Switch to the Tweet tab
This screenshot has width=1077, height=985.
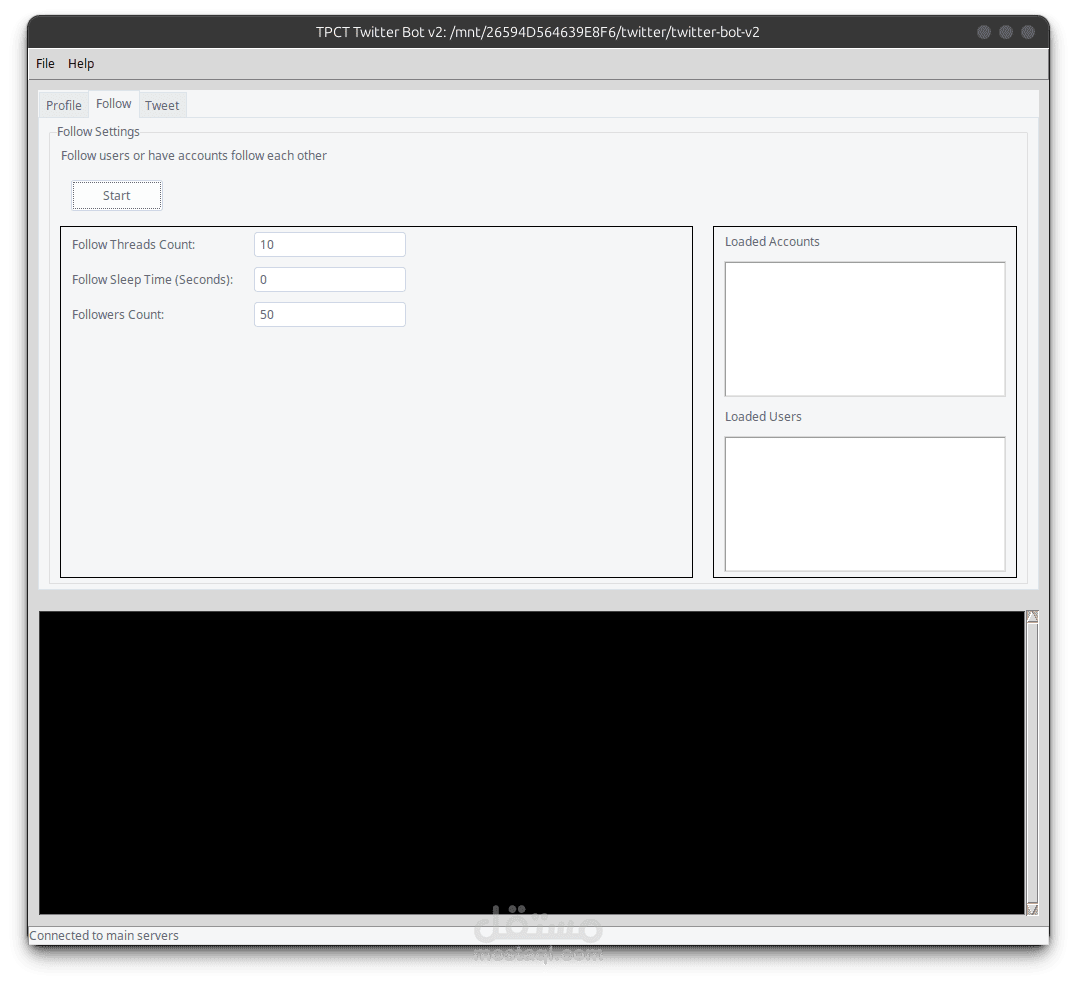[x=162, y=105]
